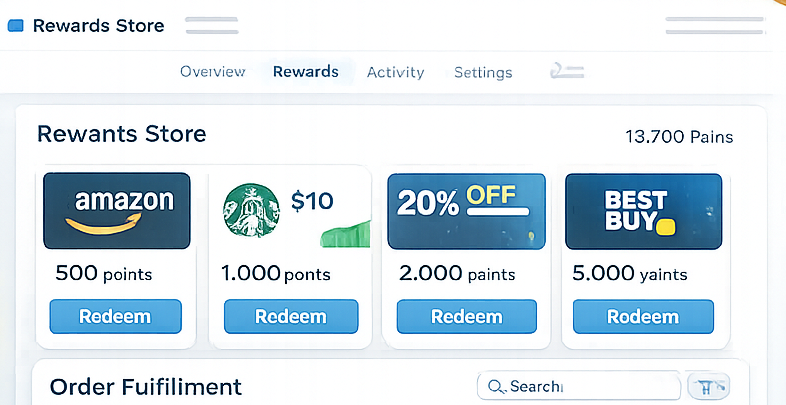Redeem the 500 points Amazon reward
Viewport: 786px width, 405px height.
click(x=116, y=317)
